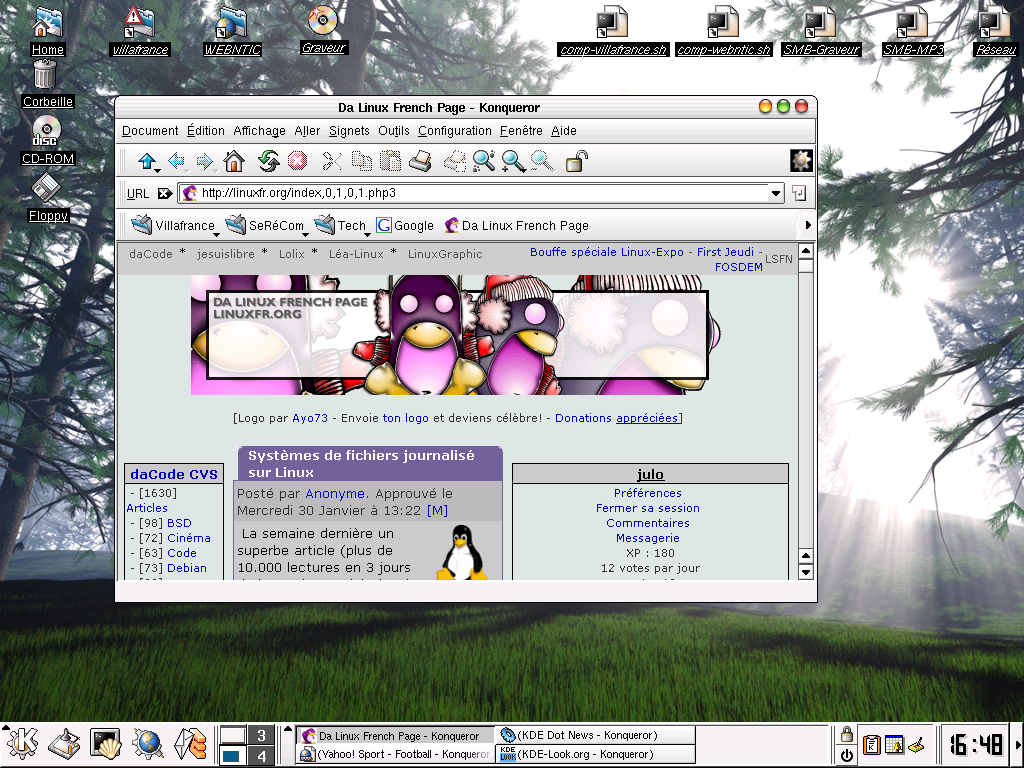Viewport: 1024px width, 768px height.
Task: Show more bookmarks with the toolbar arrow
Action: pos(808,225)
